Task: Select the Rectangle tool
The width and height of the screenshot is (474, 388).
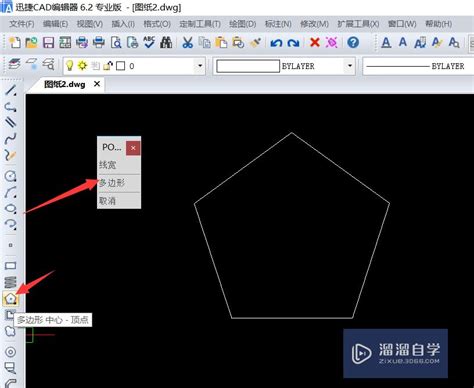Action: click(x=11, y=266)
